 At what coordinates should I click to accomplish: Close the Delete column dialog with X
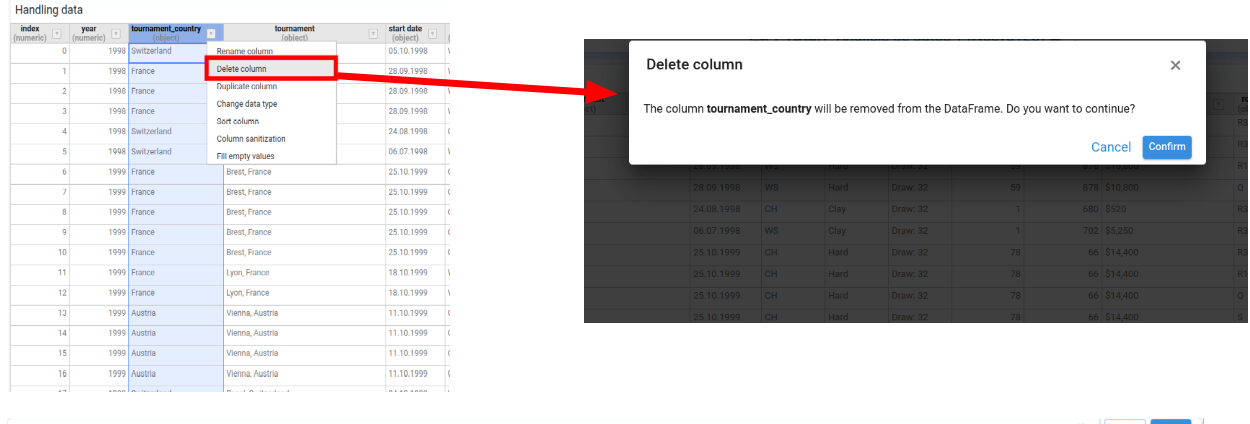click(x=1175, y=65)
